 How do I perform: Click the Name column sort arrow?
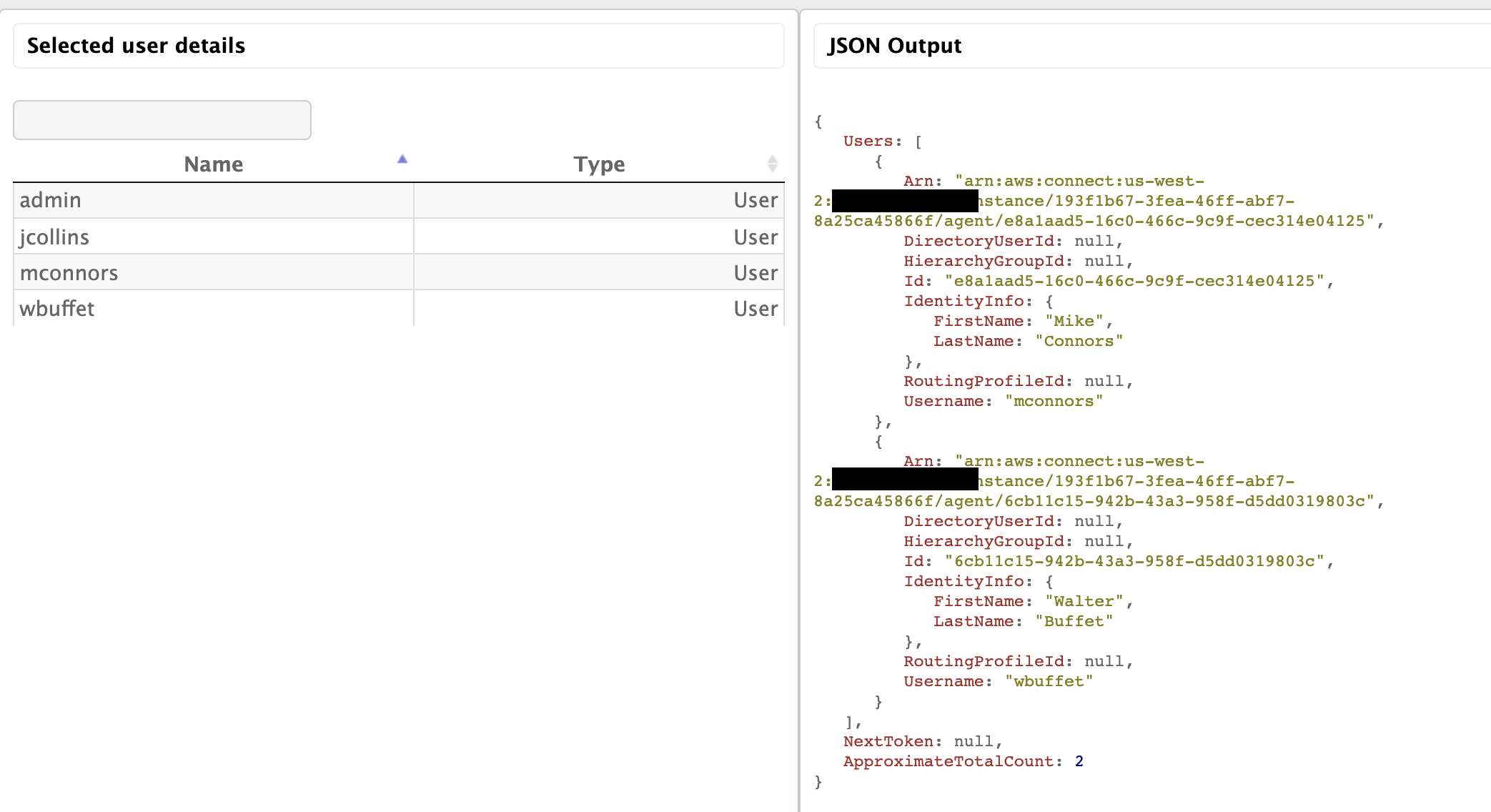[402, 159]
